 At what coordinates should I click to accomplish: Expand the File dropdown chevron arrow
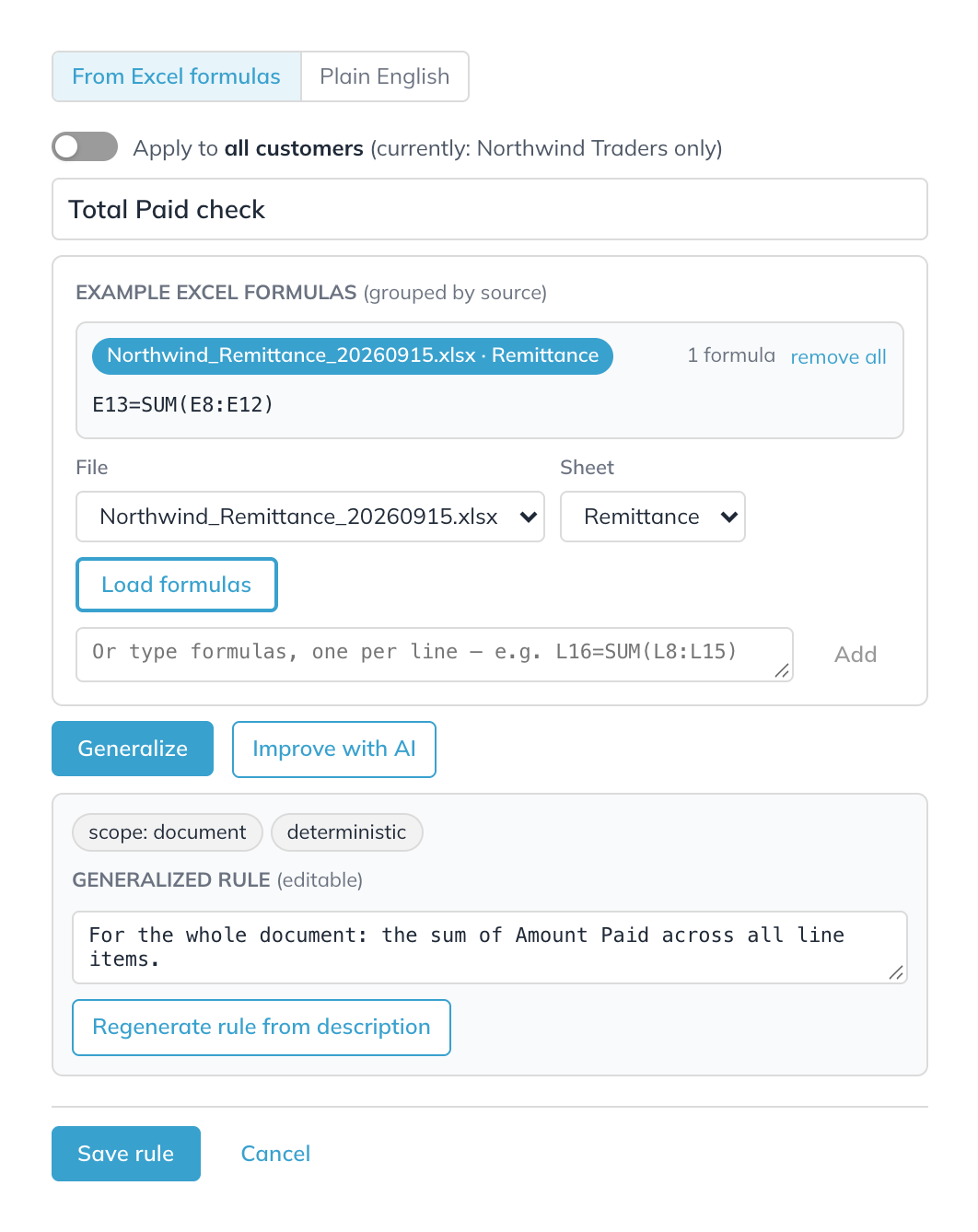[x=529, y=517]
